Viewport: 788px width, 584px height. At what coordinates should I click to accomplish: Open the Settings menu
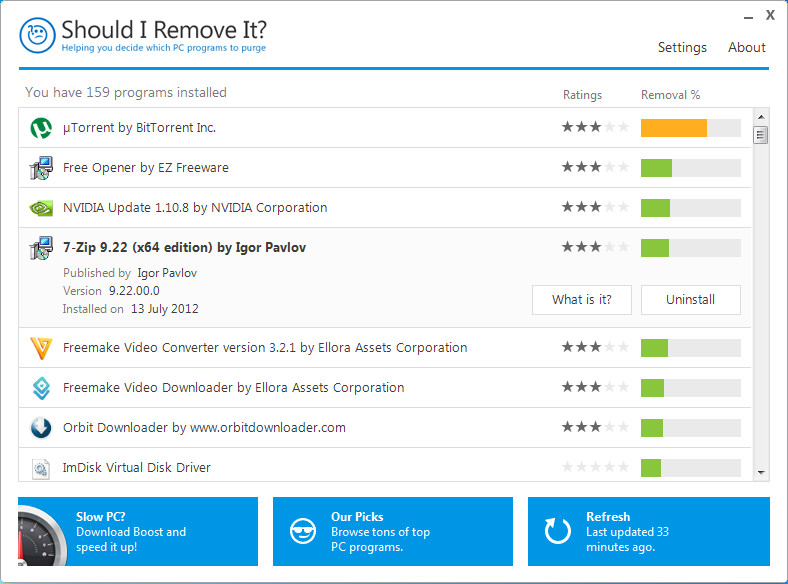pos(682,47)
